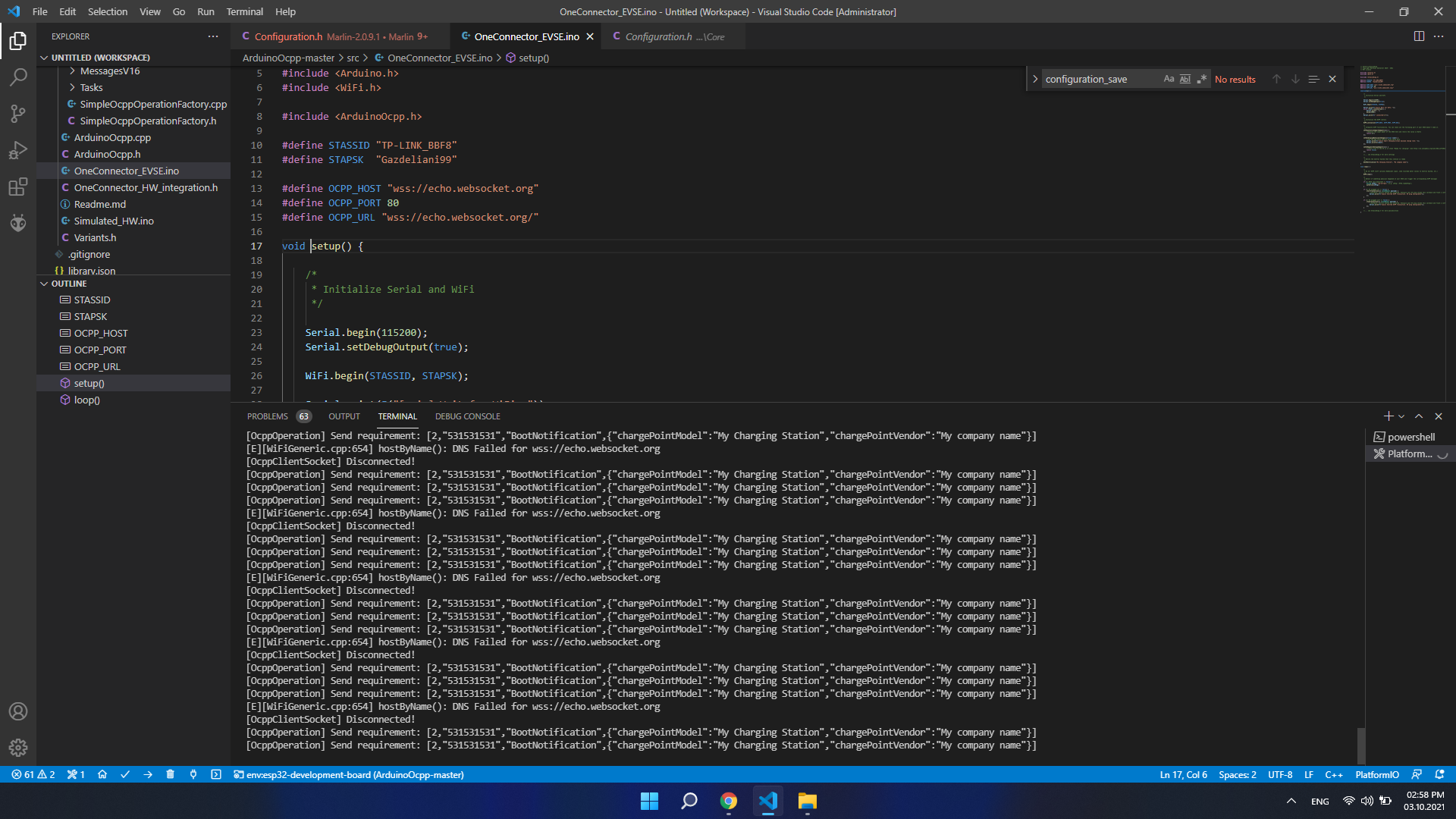
Task: Click the Ln 17, Col 6 indicator
Action: pyautogui.click(x=1183, y=774)
